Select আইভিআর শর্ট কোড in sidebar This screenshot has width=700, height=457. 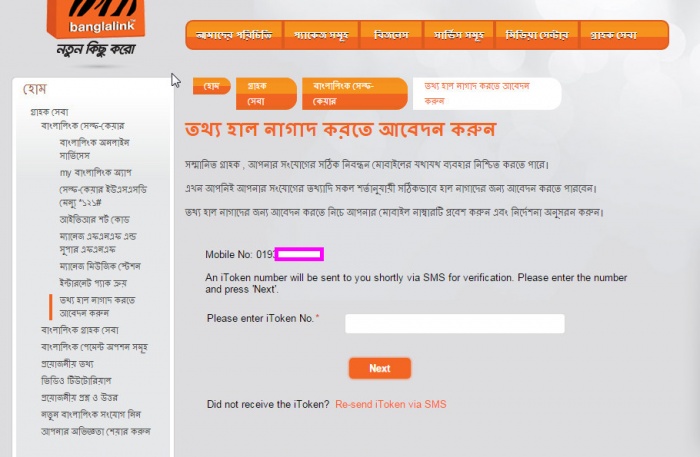point(95,219)
